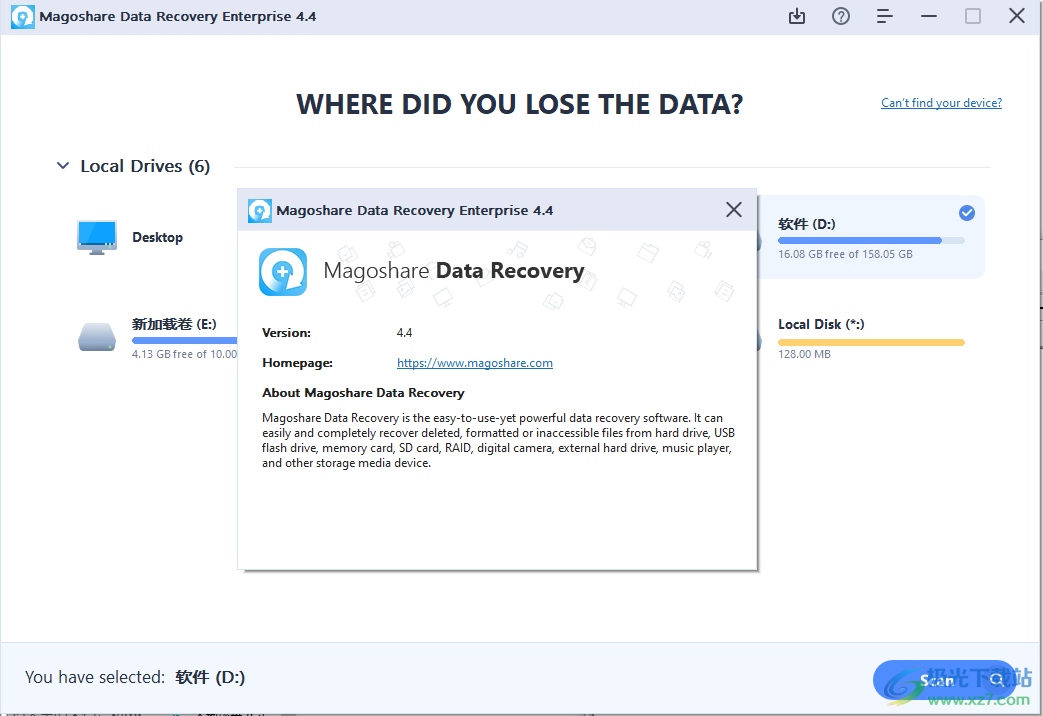Select the 软件 (D:) drive label

tap(807, 224)
